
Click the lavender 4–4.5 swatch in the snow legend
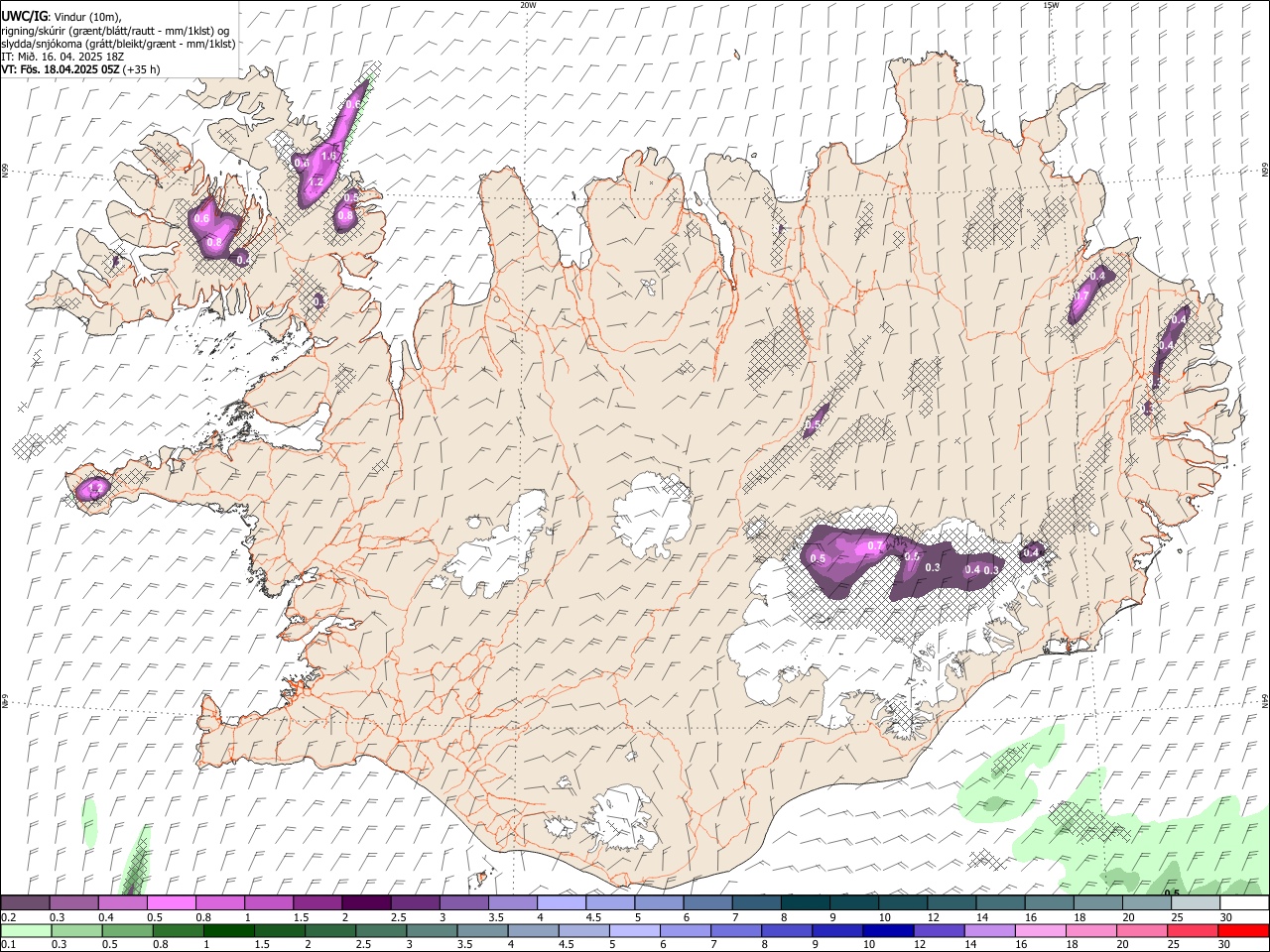[560, 903]
